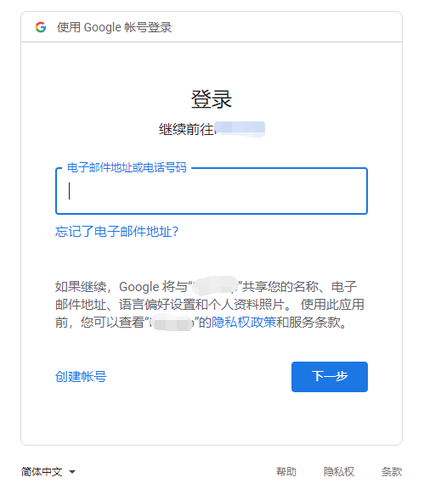
Task: Click the arrow beside 简体中文
Action: [72, 472]
